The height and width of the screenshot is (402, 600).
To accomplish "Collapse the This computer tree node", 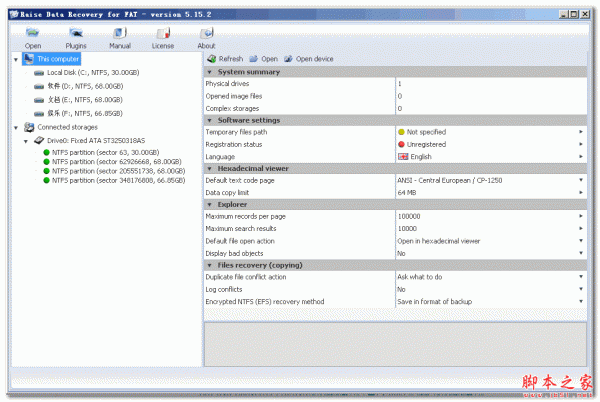I will pyautogui.click(x=16, y=60).
